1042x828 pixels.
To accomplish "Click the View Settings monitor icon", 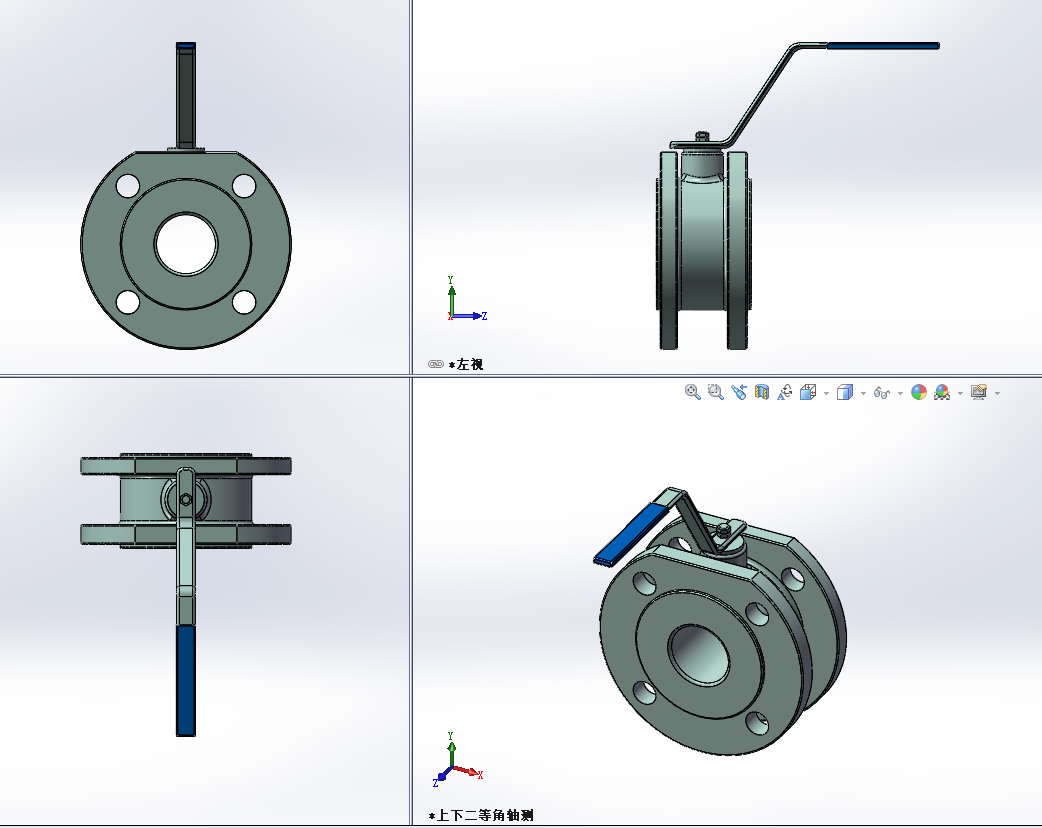I will pos(979,392).
